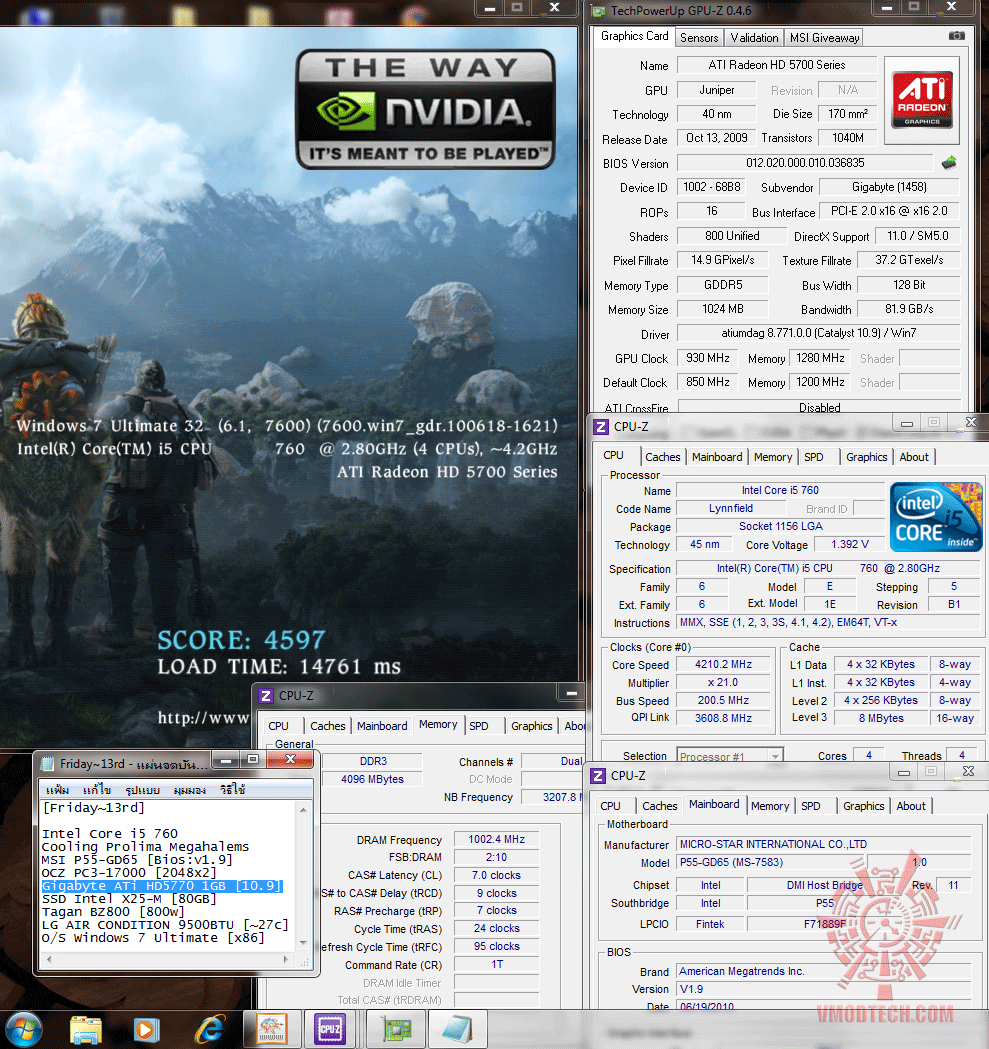This screenshot has width=989, height=1049.
Task: Launch Windows Media Player from the taskbar
Action: click(147, 1030)
